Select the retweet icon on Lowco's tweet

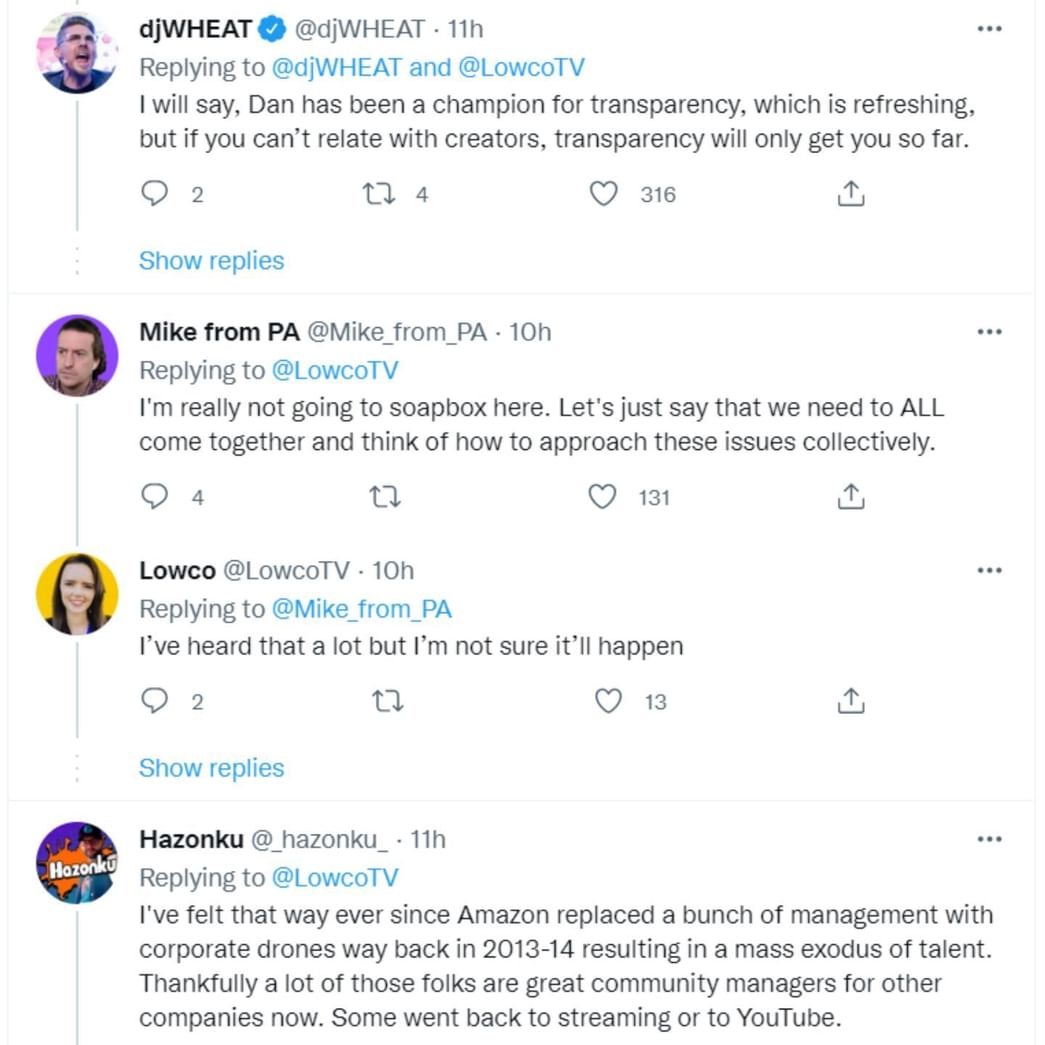(386, 702)
